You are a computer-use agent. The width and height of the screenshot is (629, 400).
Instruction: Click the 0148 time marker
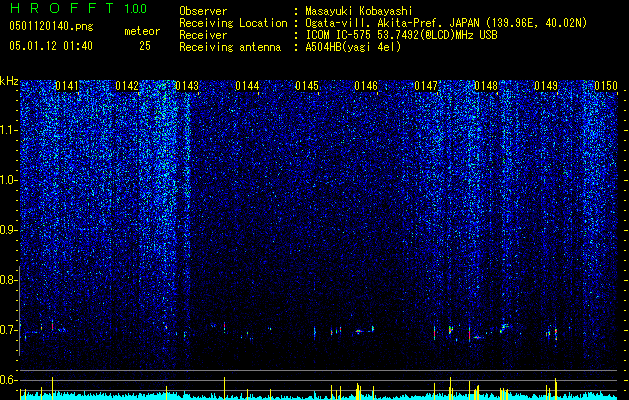[x=486, y=86]
